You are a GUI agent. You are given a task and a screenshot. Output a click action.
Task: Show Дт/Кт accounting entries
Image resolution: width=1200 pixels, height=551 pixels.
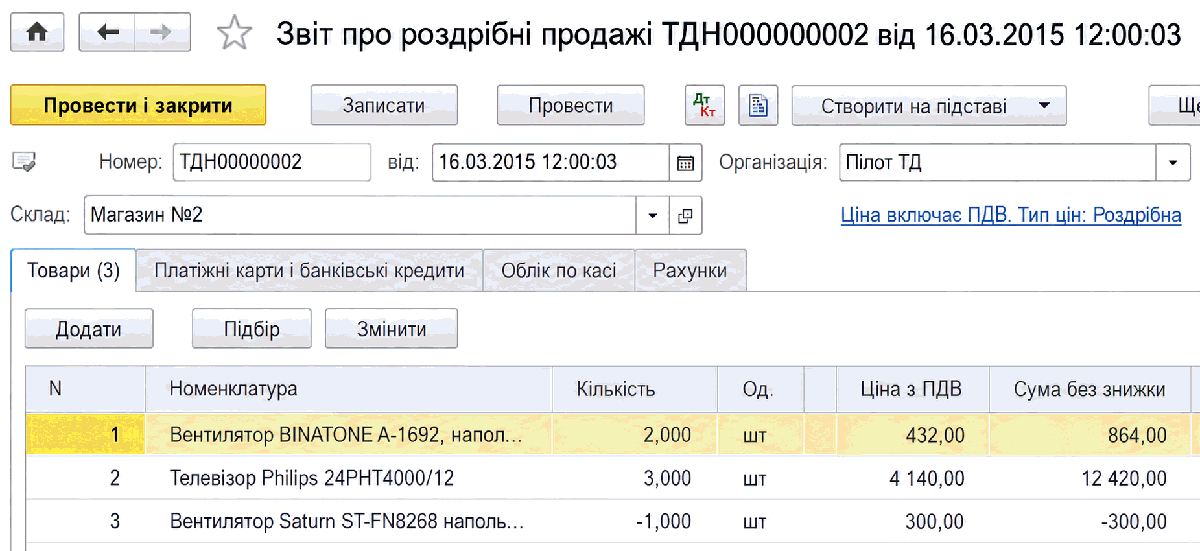tap(704, 105)
